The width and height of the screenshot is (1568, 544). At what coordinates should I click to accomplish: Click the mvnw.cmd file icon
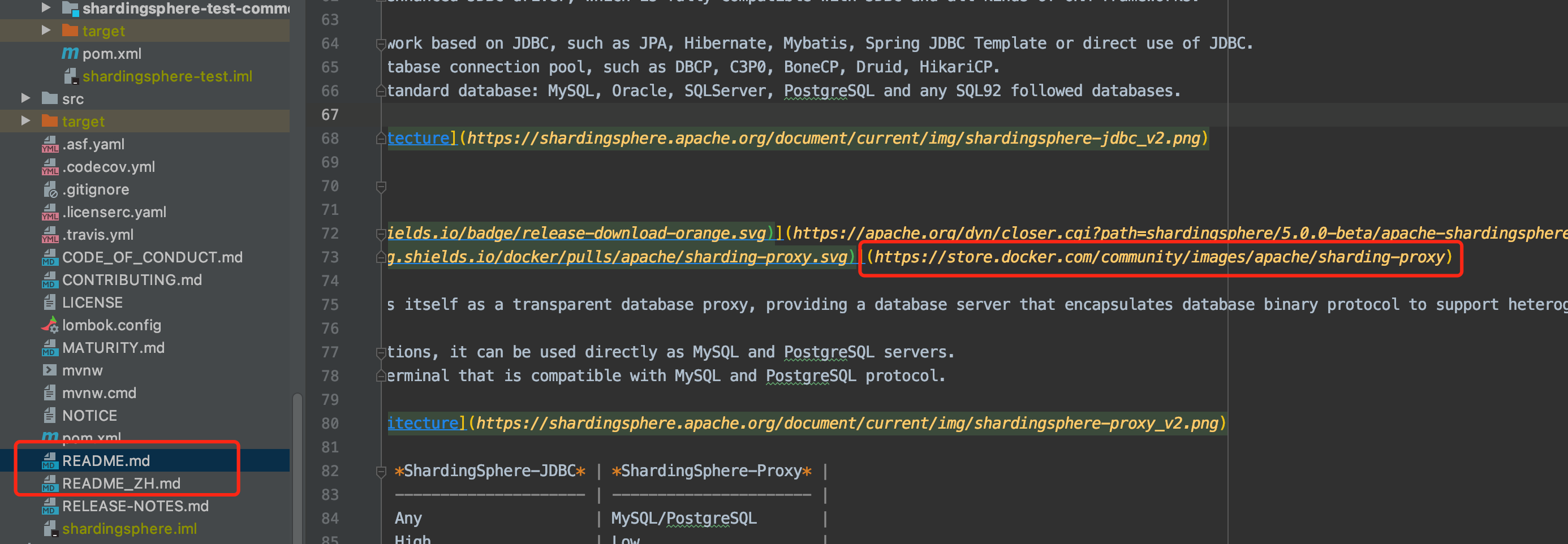pyautogui.click(x=50, y=392)
